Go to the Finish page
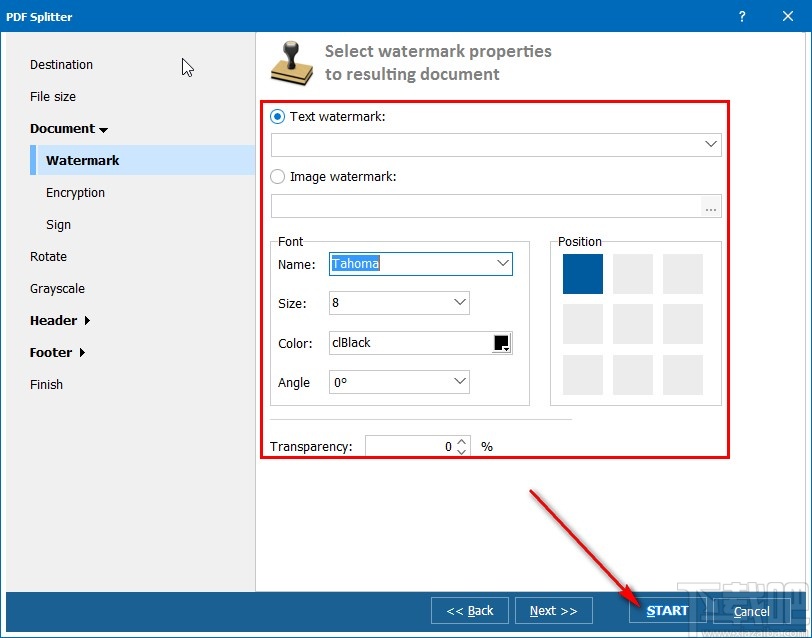The height and width of the screenshot is (638, 812). 46,385
